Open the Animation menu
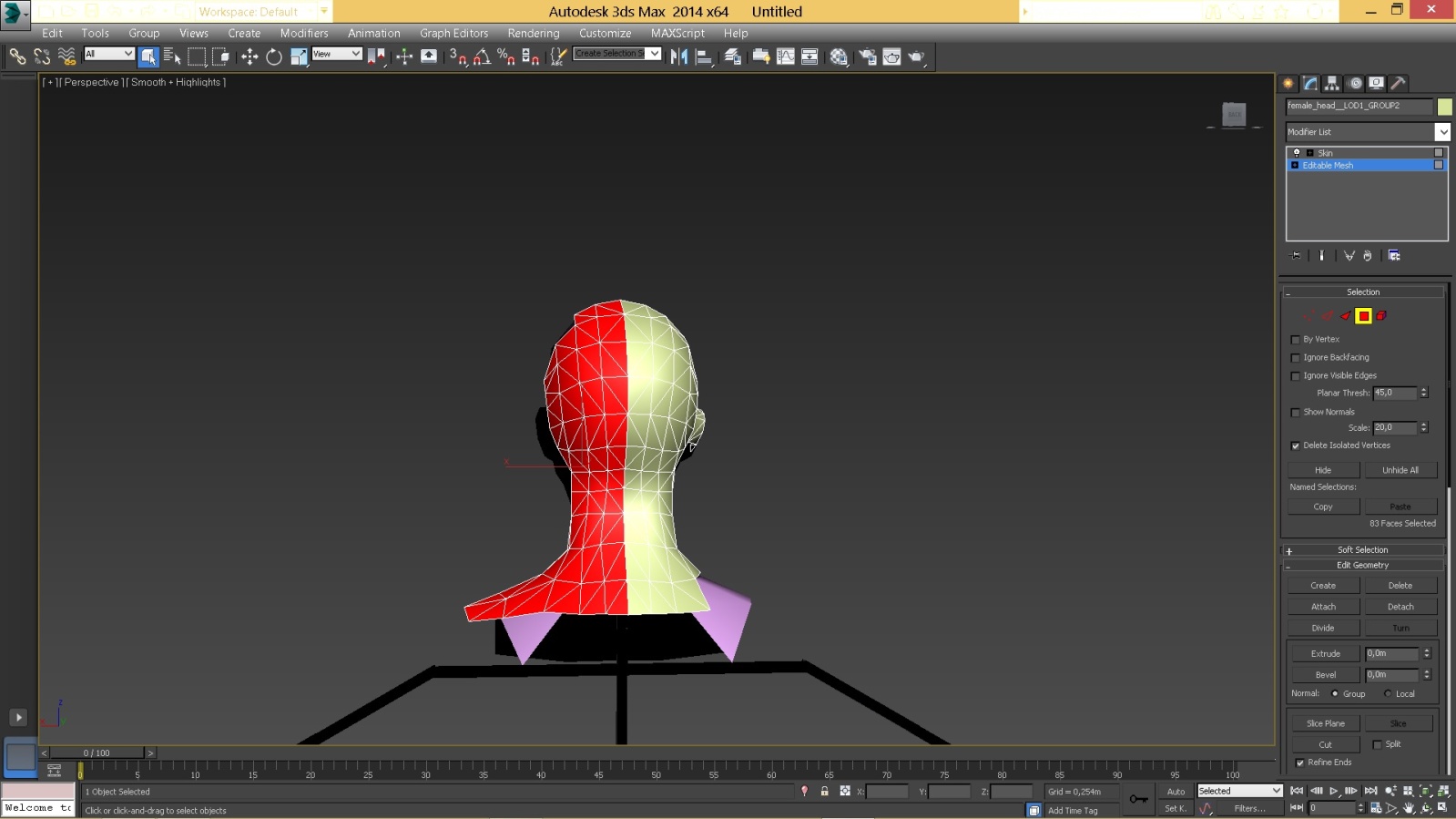 point(373,33)
